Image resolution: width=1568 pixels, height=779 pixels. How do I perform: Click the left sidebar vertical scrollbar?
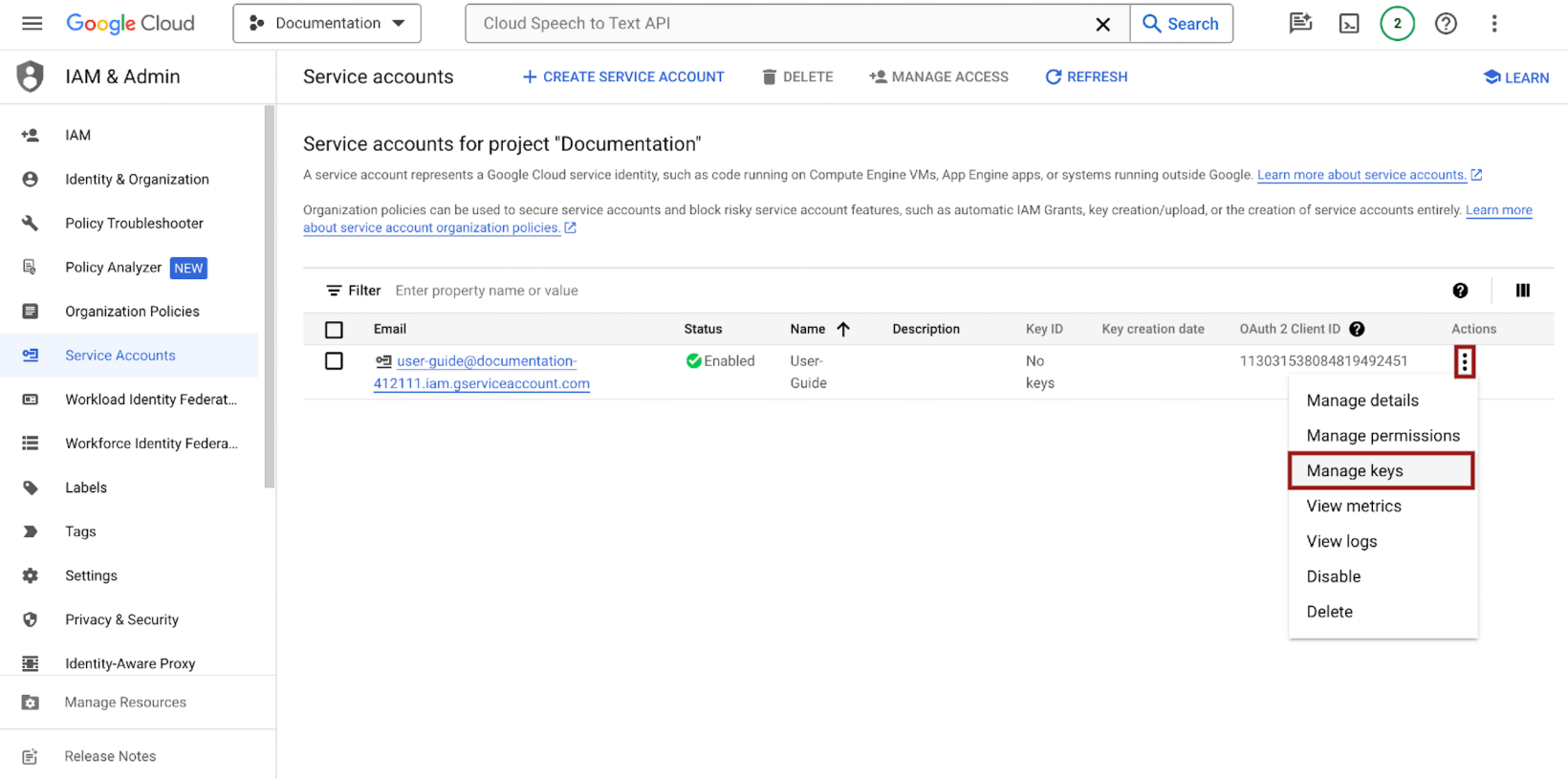coord(270,296)
